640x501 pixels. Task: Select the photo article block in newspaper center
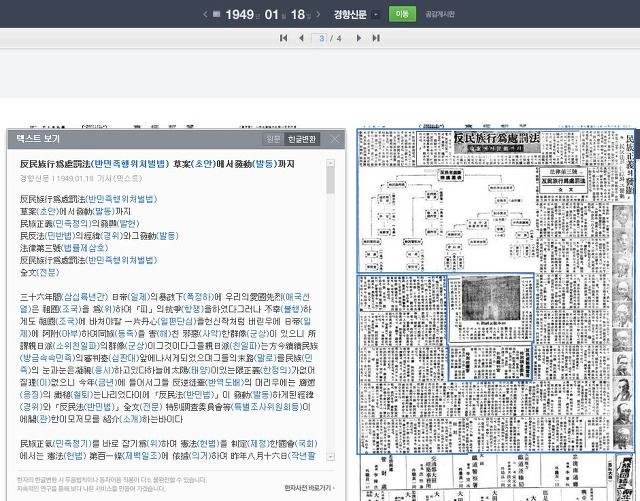coord(491,308)
